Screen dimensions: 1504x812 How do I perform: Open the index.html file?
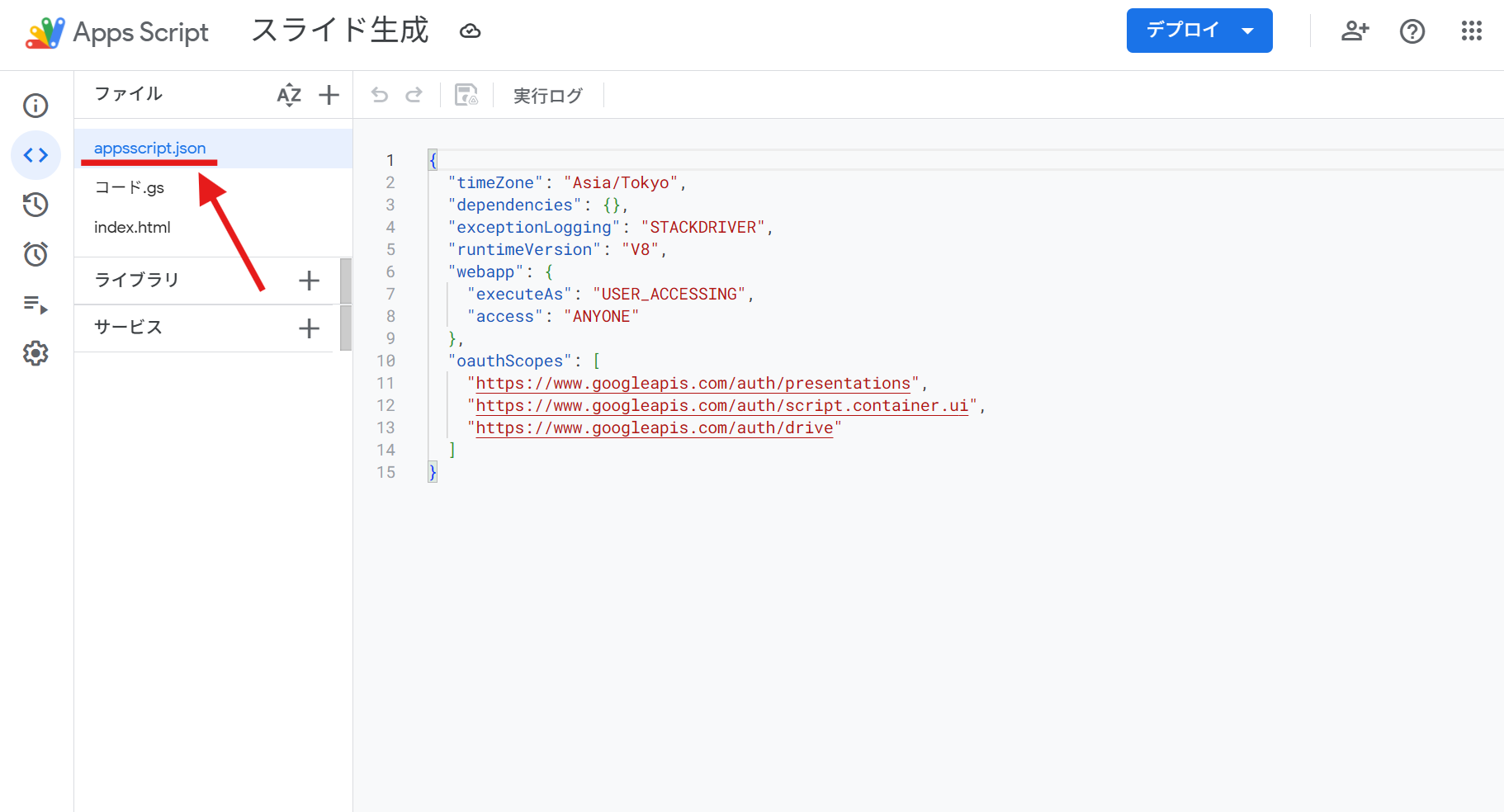pyautogui.click(x=132, y=227)
